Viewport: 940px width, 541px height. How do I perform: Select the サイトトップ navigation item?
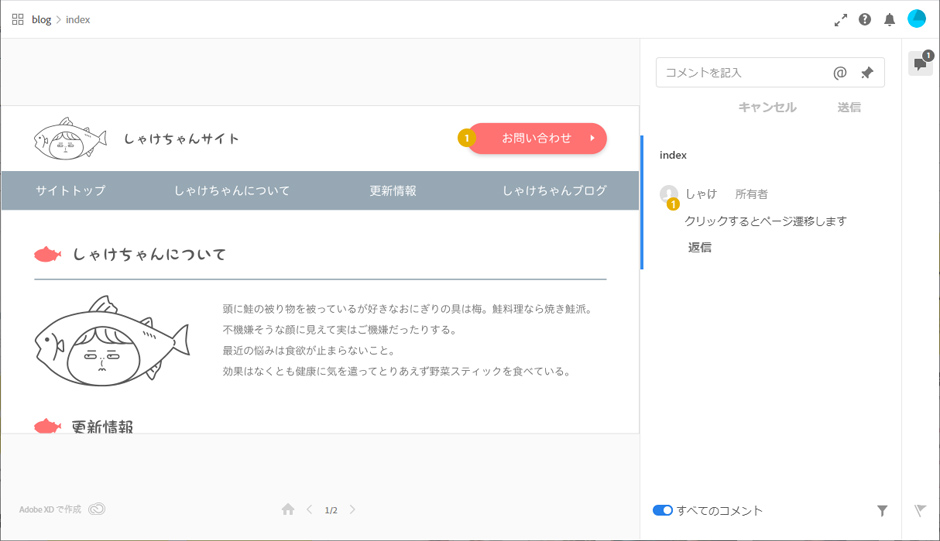70,191
